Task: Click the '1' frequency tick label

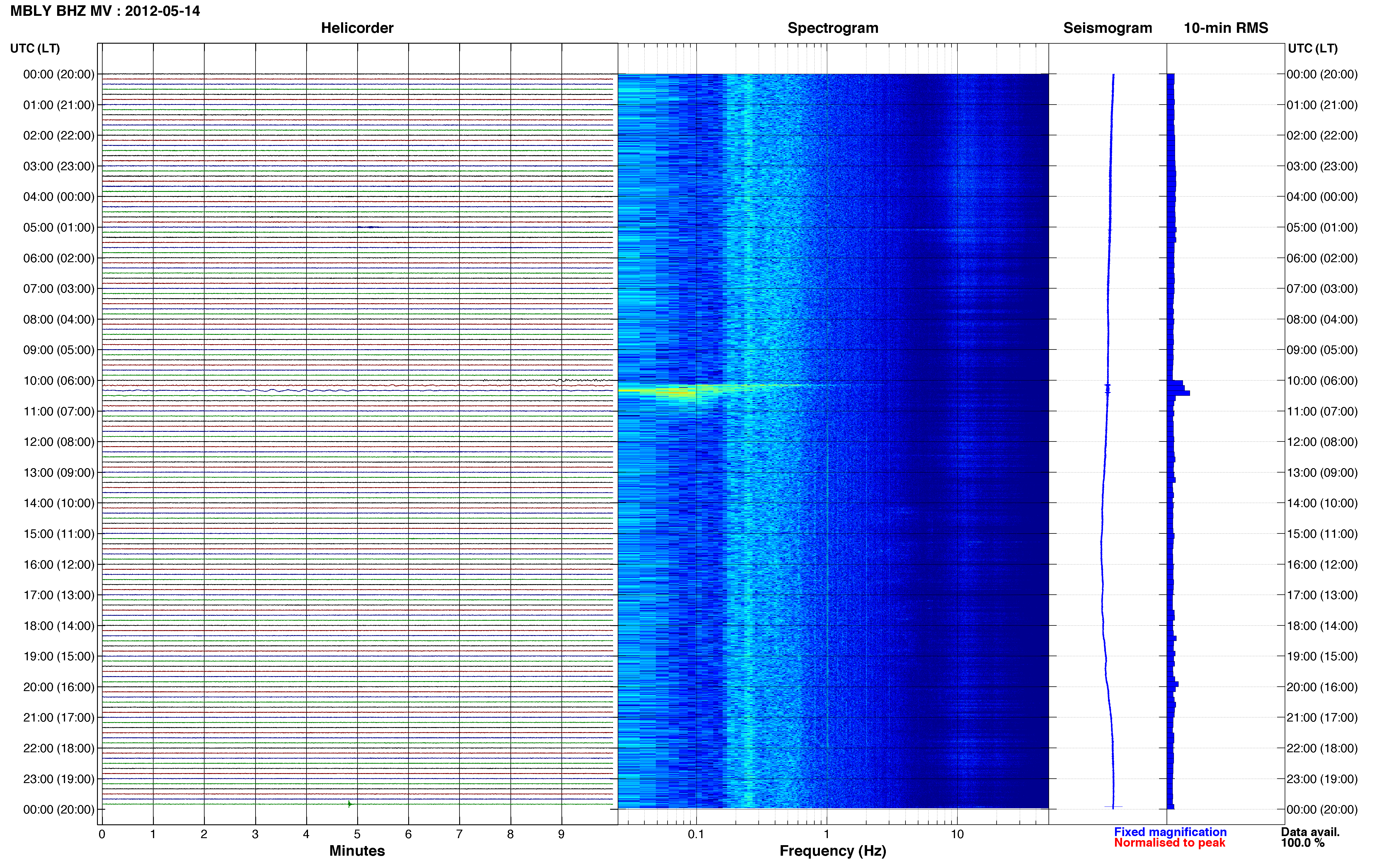Action: [x=827, y=834]
